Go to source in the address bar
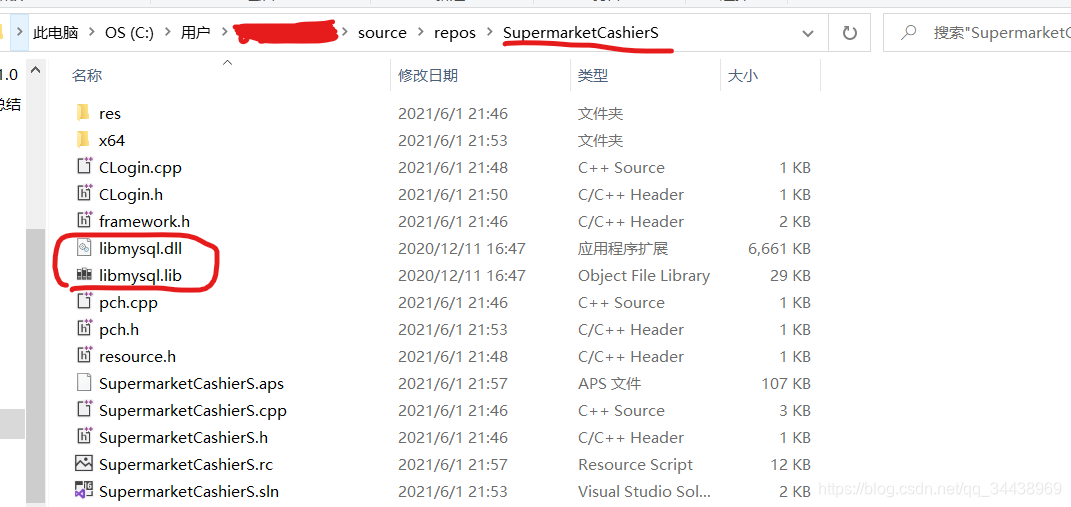Viewport: 1071px width, 507px height. 382,33
